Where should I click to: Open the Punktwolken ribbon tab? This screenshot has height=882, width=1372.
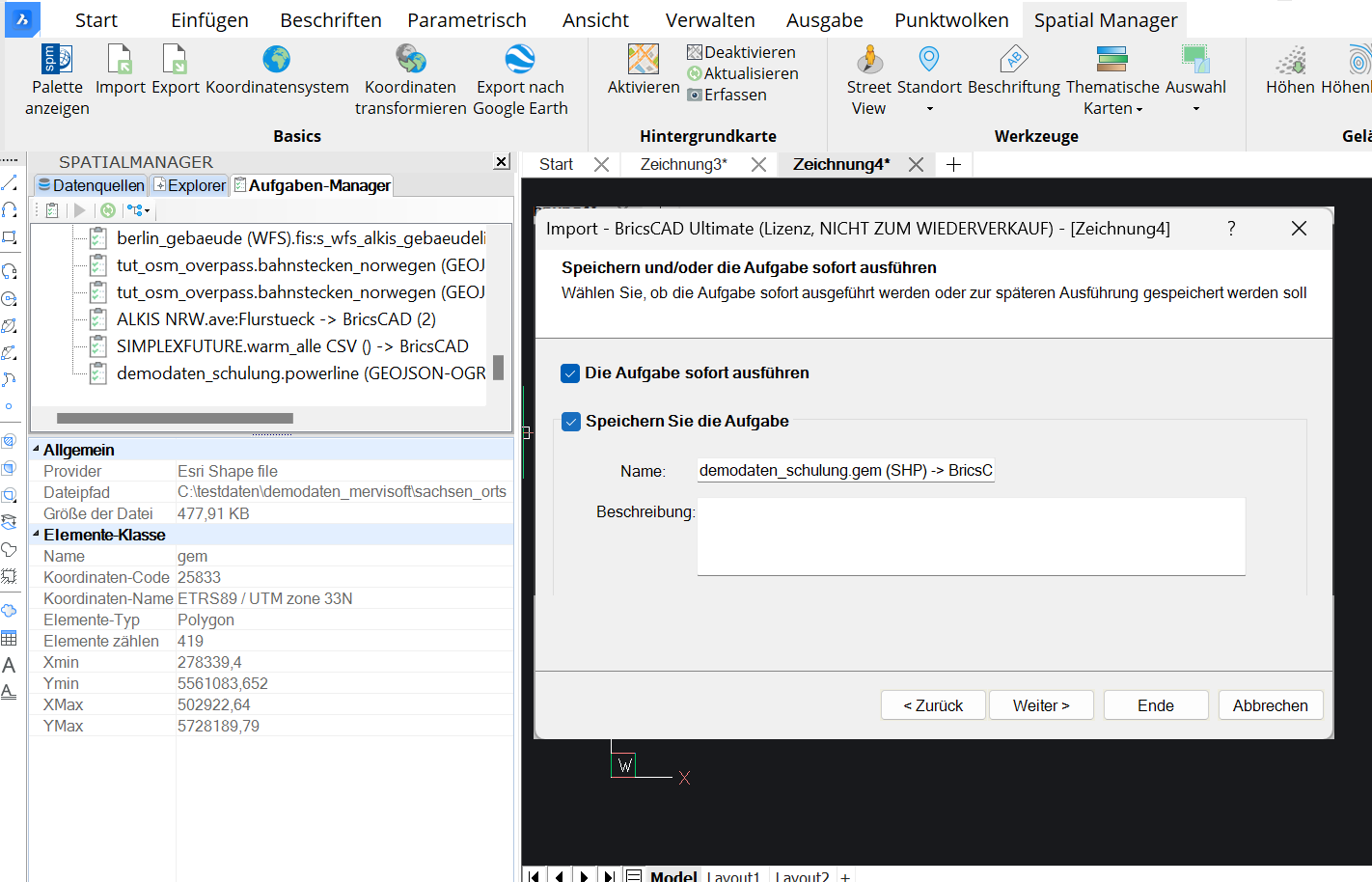[x=950, y=18]
